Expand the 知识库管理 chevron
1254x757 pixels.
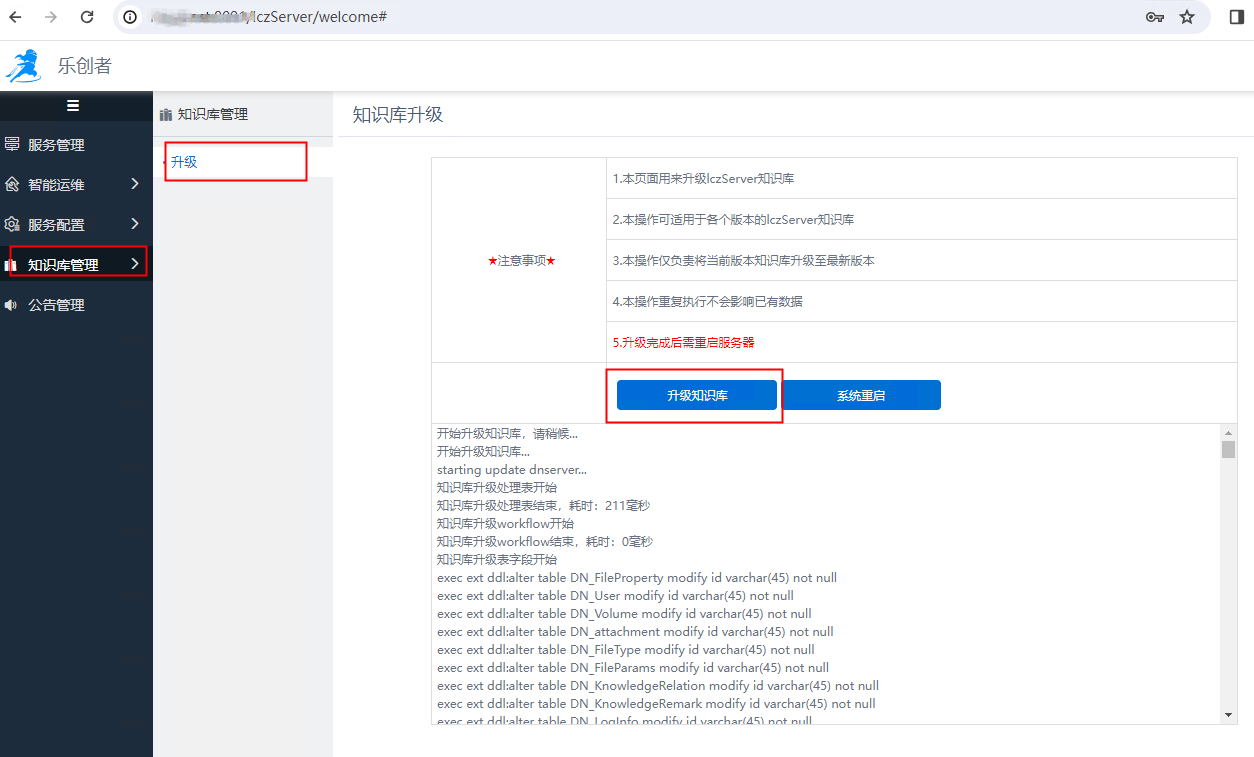135,264
